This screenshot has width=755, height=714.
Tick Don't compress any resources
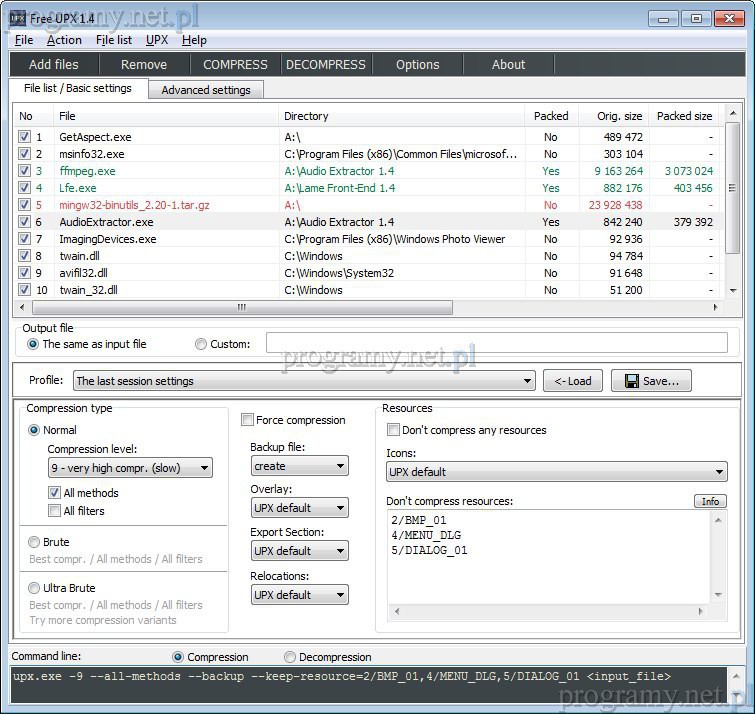pos(393,430)
